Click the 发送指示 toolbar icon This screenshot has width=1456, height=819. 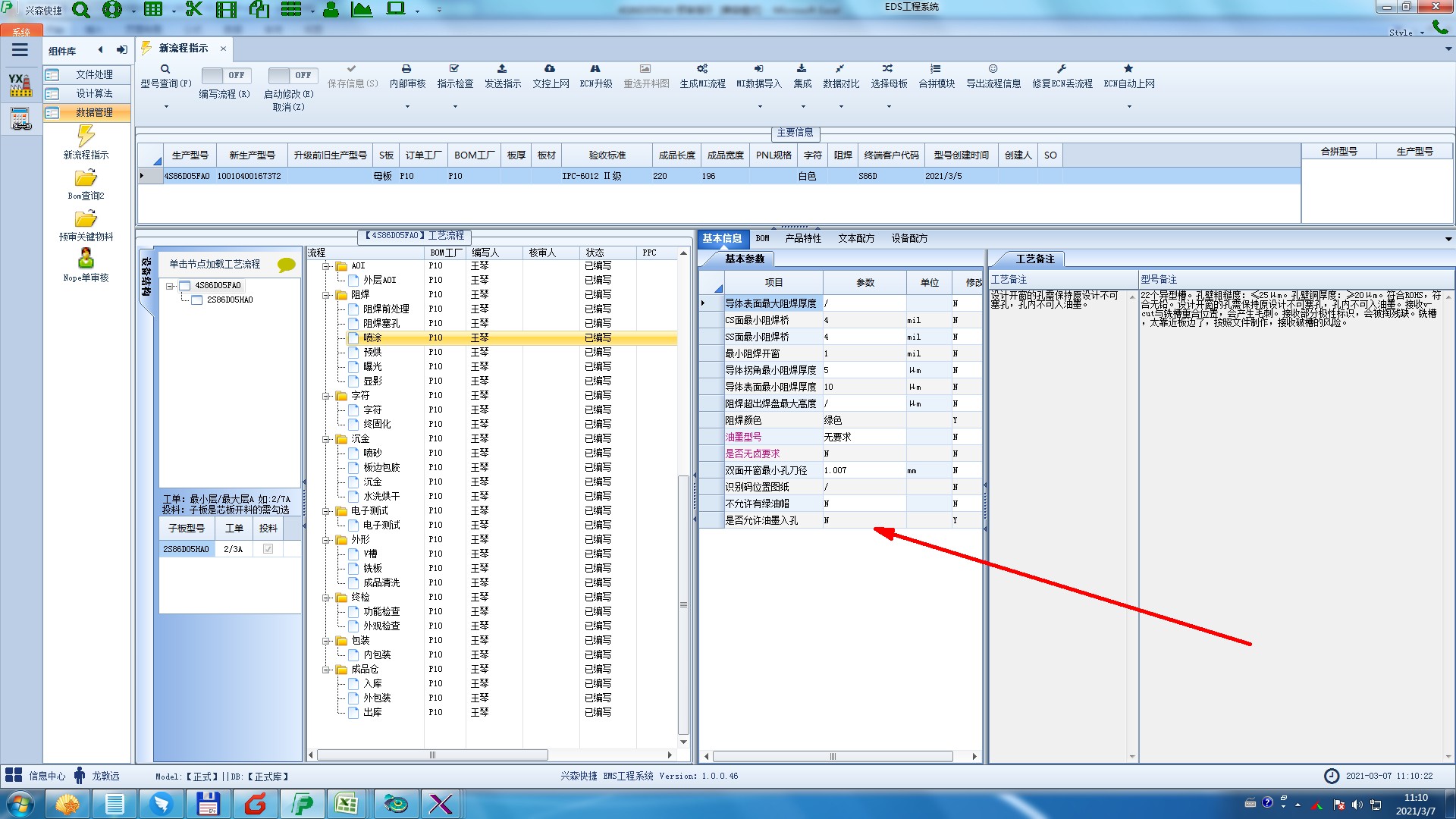pos(502,69)
